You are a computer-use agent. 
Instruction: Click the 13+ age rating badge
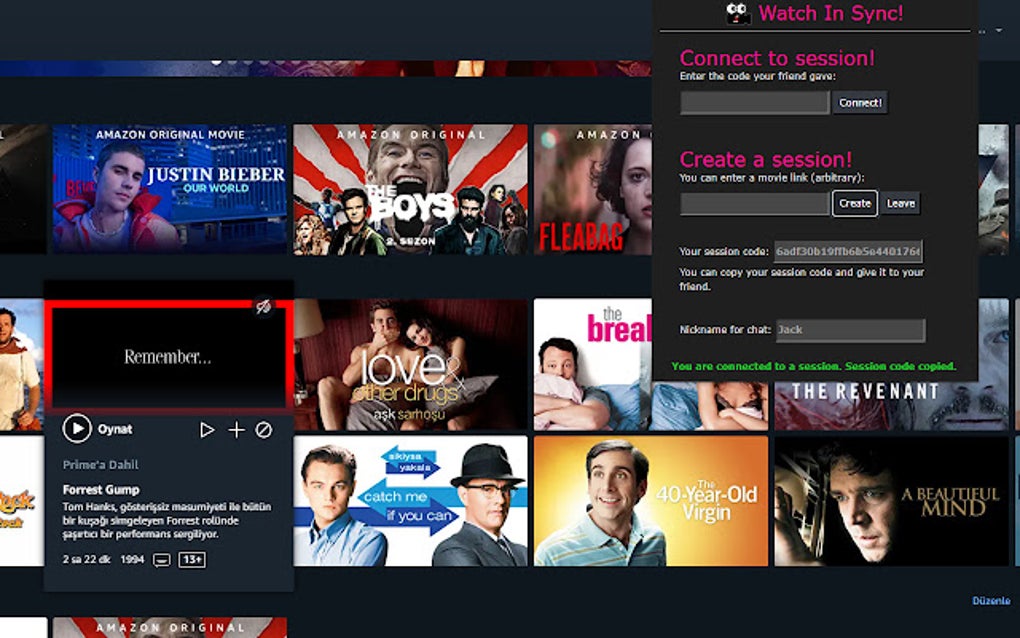(190, 560)
